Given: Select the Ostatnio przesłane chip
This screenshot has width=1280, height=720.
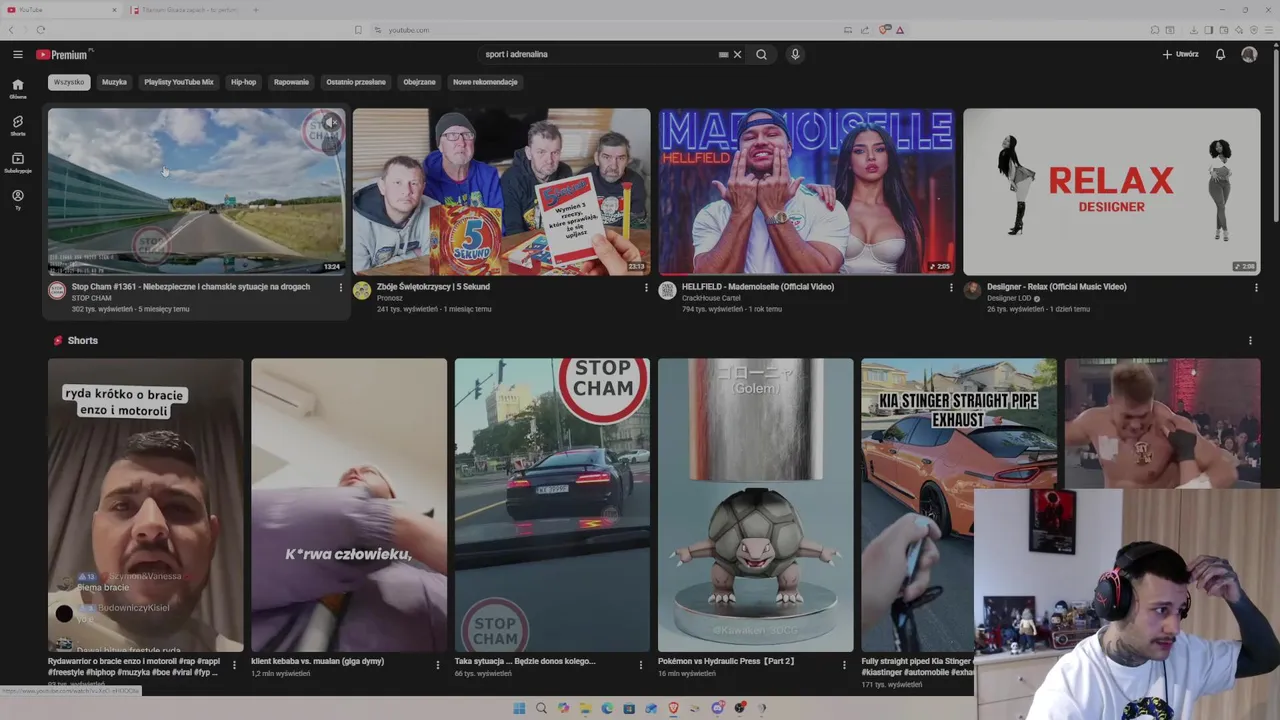Looking at the screenshot, I should [x=356, y=82].
